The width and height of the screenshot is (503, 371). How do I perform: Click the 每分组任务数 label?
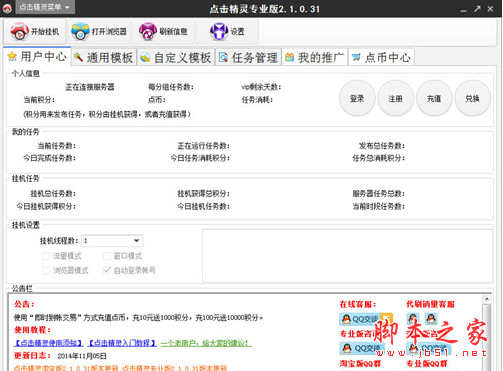tap(171, 87)
